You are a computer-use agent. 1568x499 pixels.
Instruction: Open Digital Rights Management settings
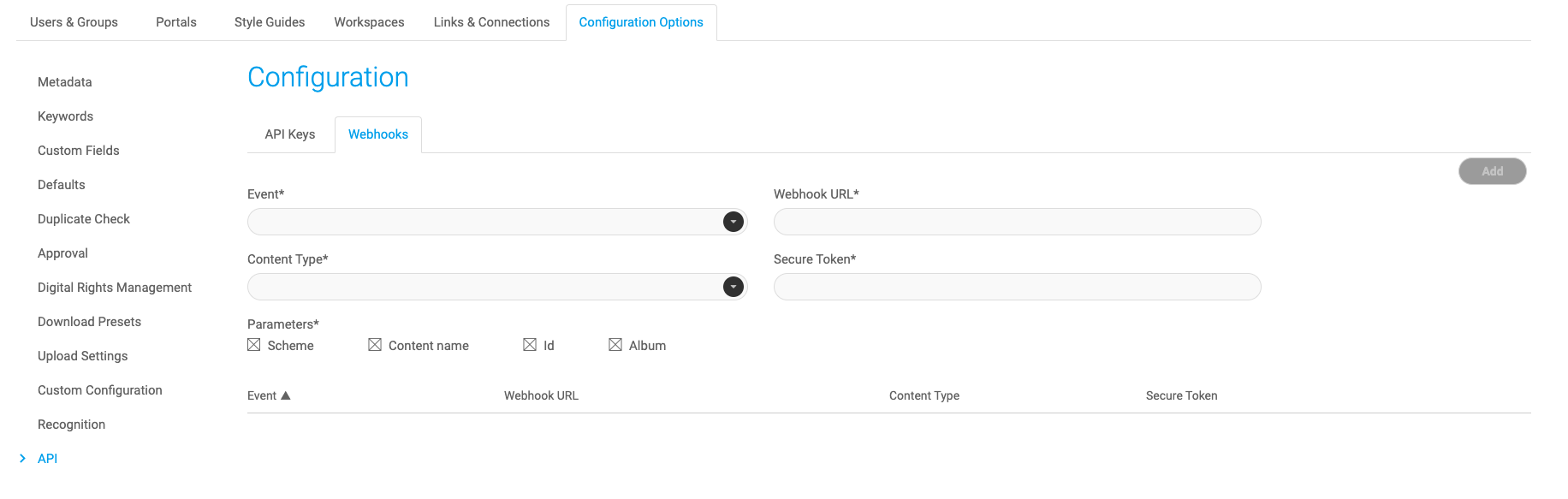pyautogui.click(x=115, y=288)
